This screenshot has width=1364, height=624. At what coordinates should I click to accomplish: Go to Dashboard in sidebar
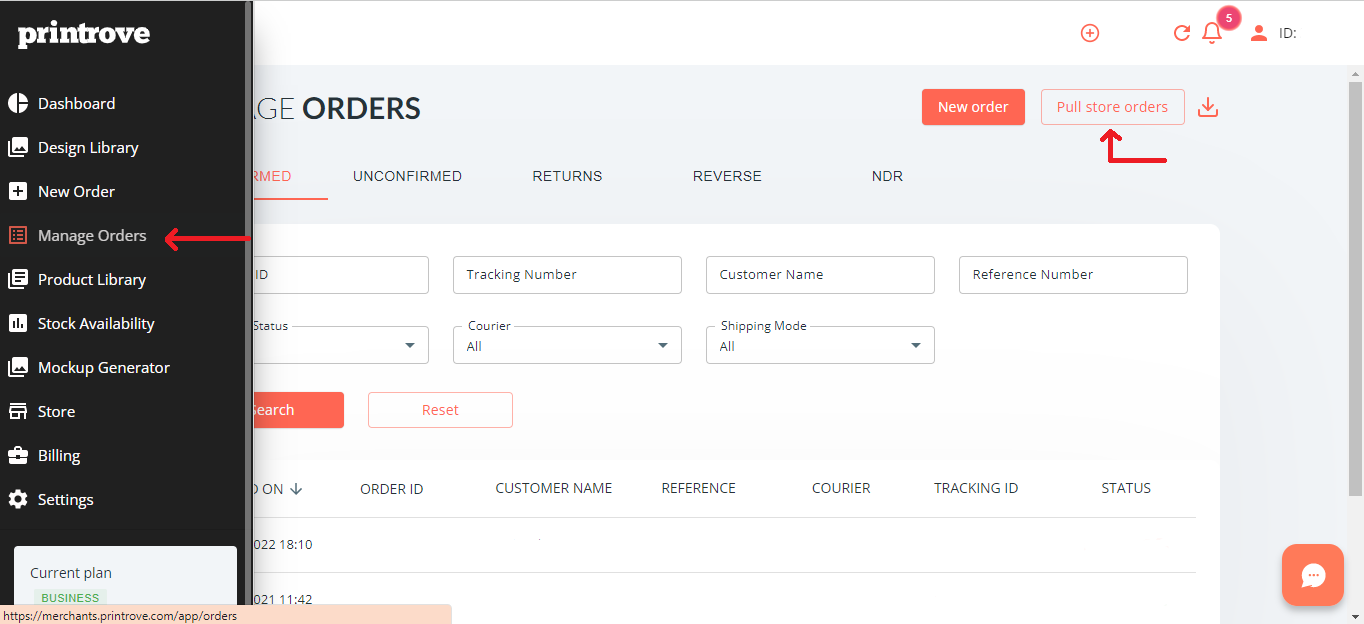pyautogui.click(x=76, y=103)
